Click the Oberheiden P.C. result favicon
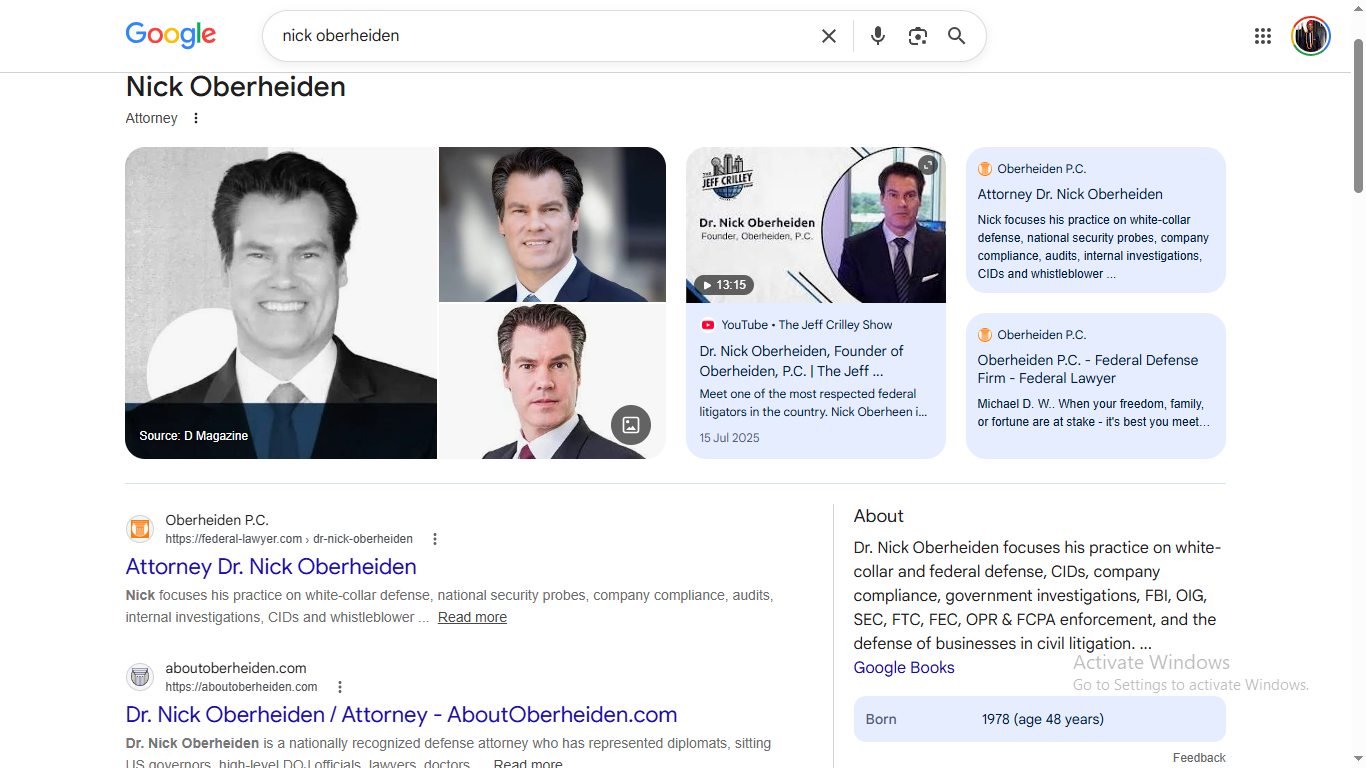The image size is (1366, 768). [x=140, y=529]
